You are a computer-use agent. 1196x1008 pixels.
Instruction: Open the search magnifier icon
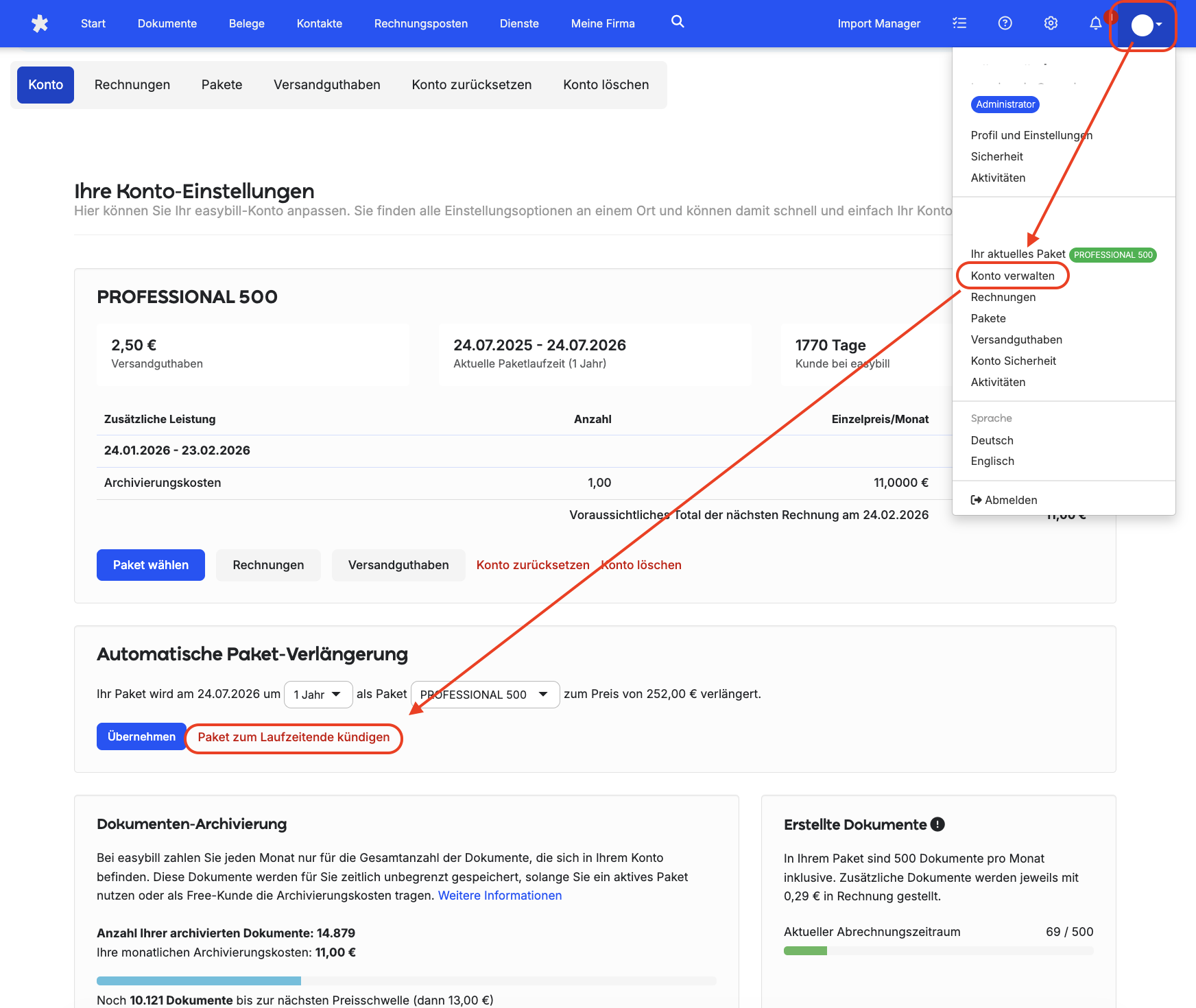(x=678, y=22)
